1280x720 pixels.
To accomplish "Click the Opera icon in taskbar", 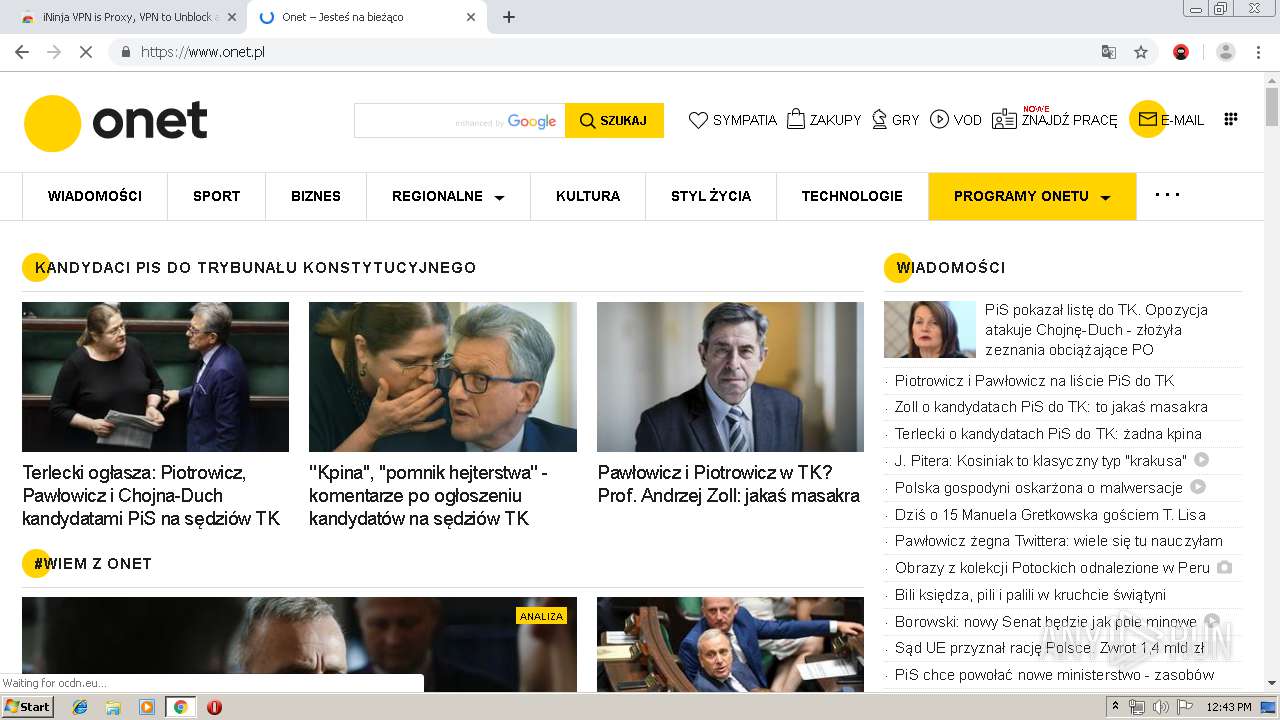I will 214,707.
